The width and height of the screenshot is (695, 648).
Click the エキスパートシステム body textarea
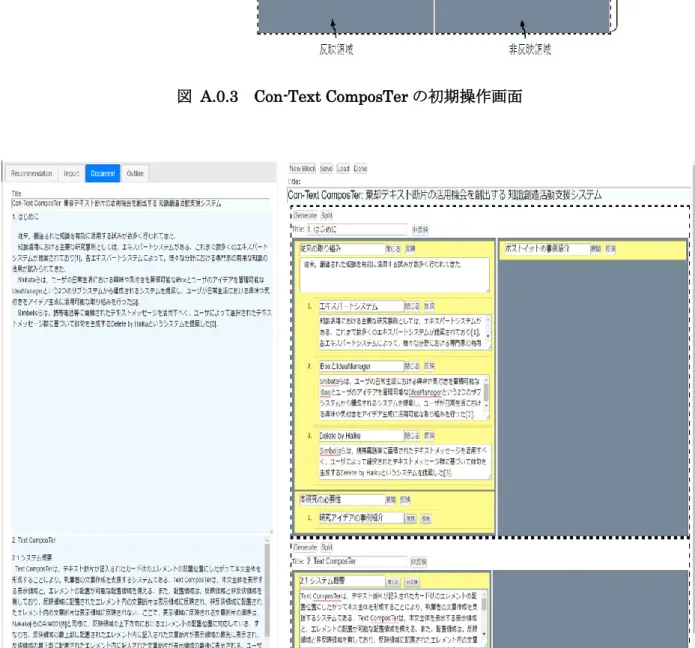[405, 332]
